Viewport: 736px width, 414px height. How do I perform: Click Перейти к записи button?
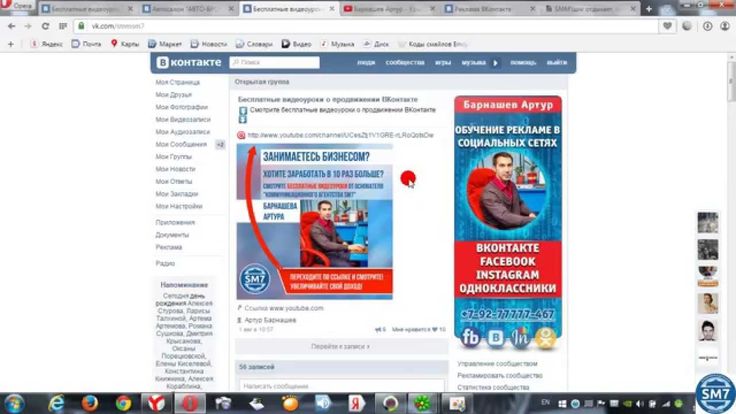pos(340,347)
